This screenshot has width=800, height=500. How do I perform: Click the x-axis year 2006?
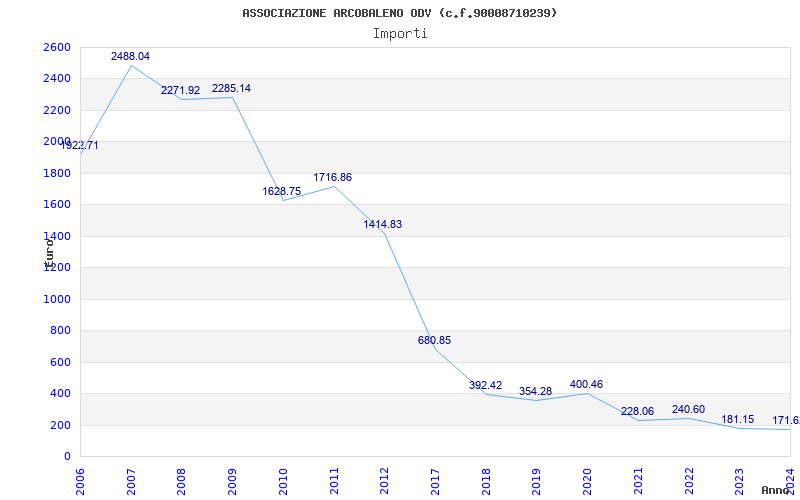[80, 482]
